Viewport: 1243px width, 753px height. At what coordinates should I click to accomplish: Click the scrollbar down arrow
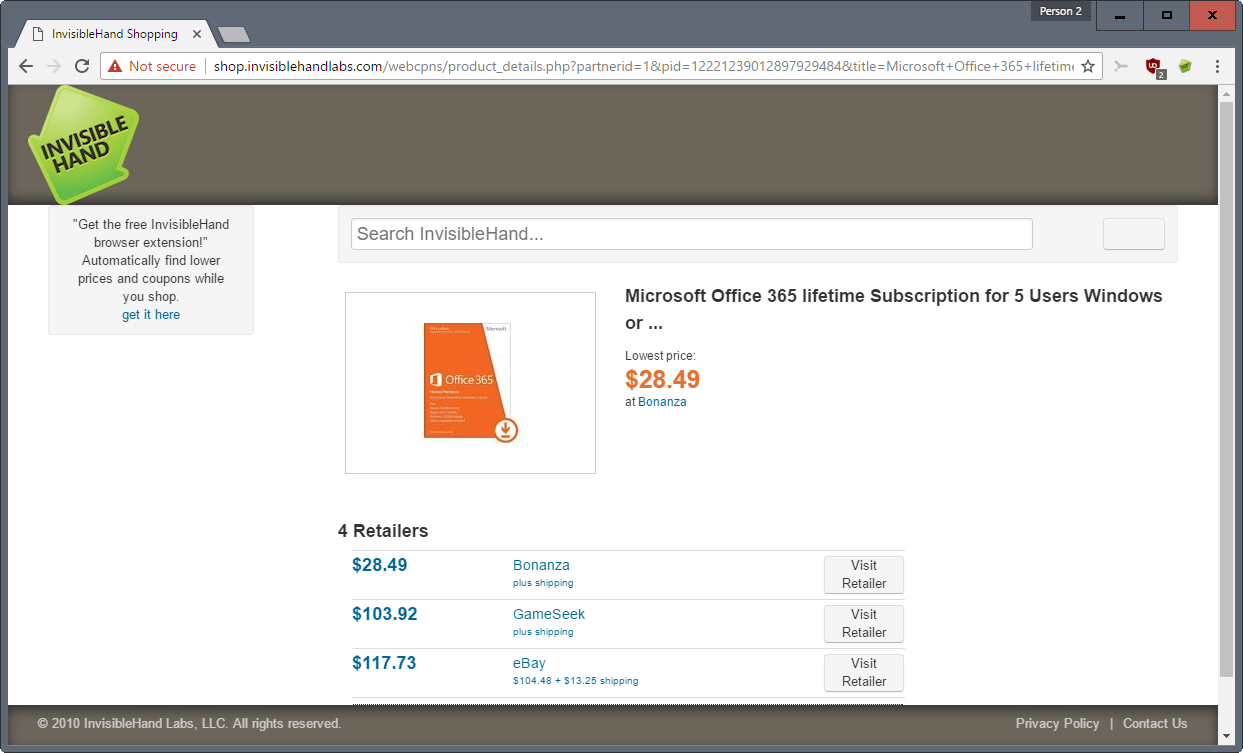pos(1226,738)
